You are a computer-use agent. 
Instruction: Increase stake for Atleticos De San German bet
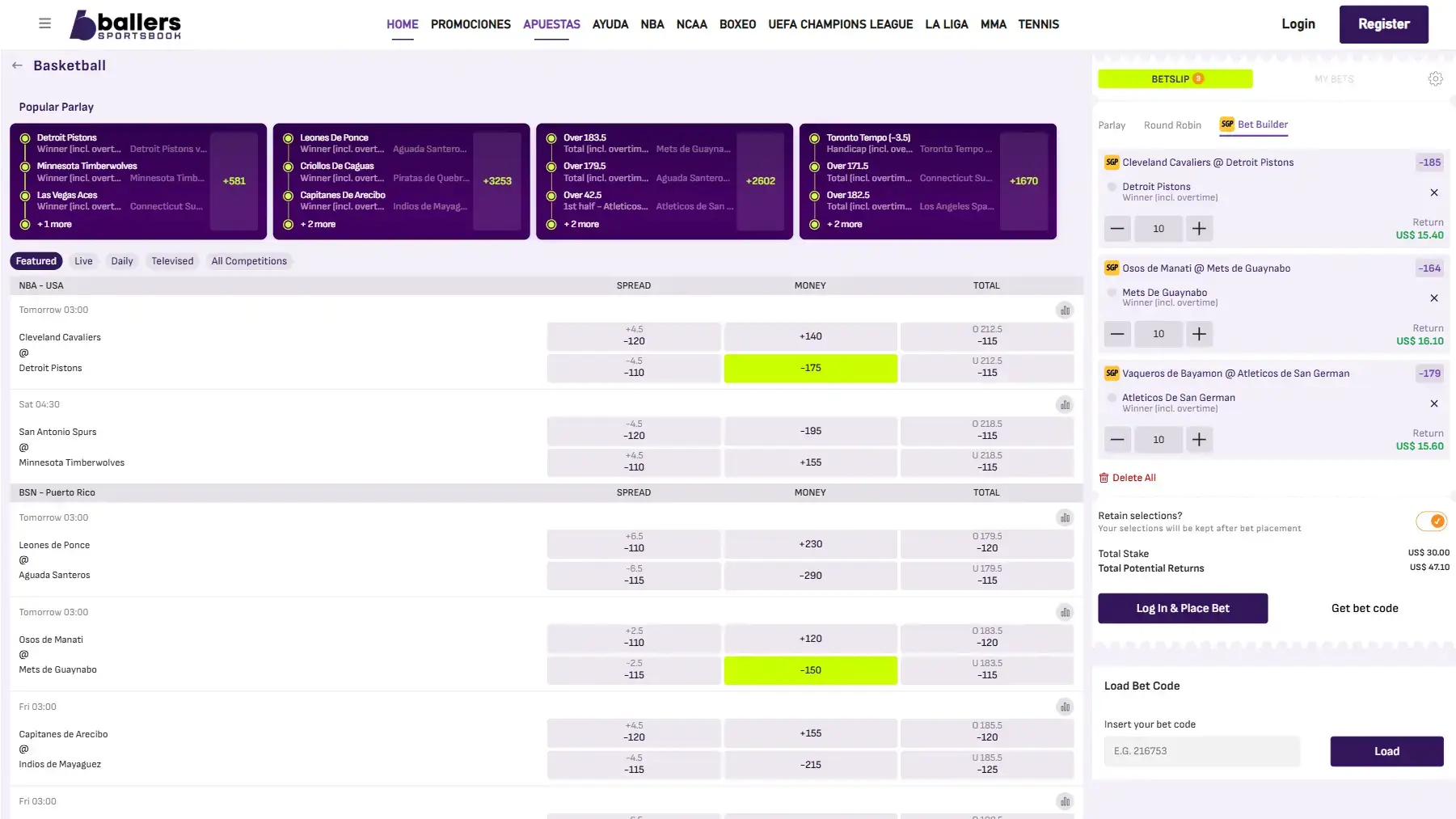coord(1199,440)
